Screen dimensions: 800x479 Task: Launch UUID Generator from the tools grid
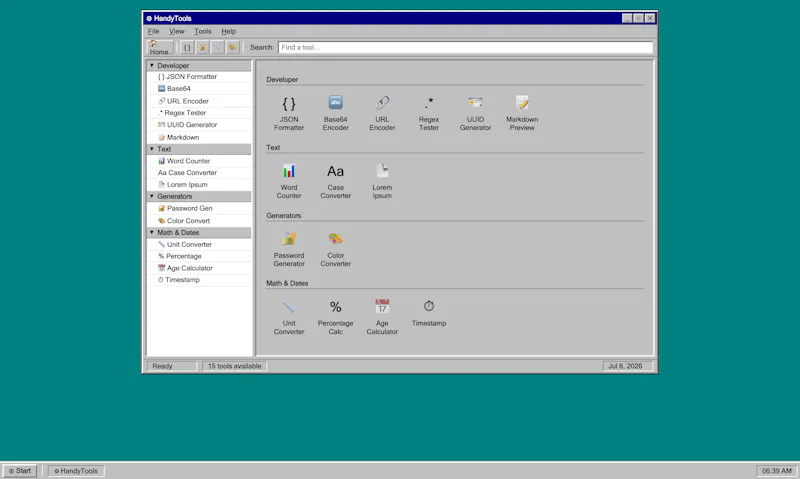pyautogui.click(x=475, y=113)
